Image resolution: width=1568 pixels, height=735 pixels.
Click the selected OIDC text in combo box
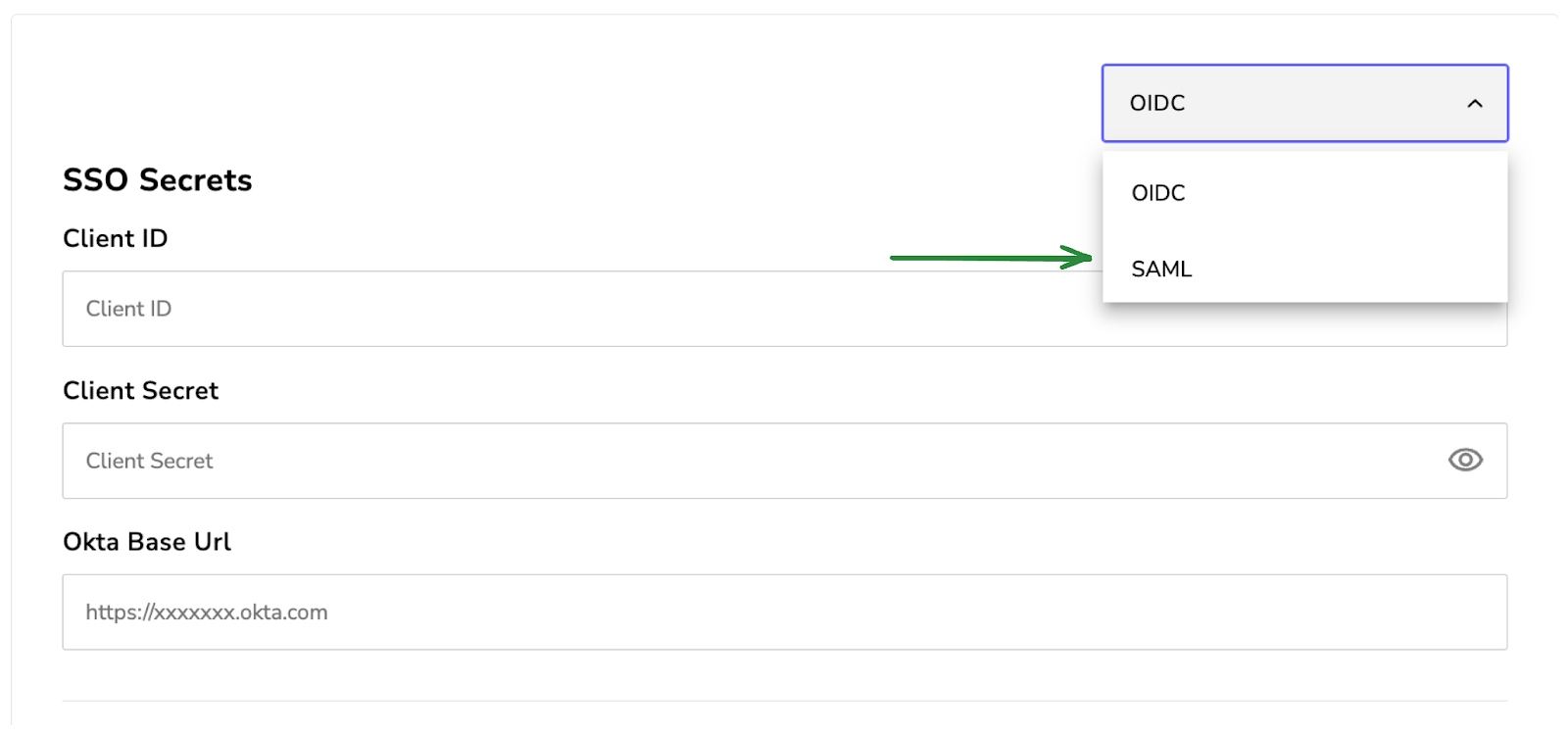click(x=1157, y=103)
